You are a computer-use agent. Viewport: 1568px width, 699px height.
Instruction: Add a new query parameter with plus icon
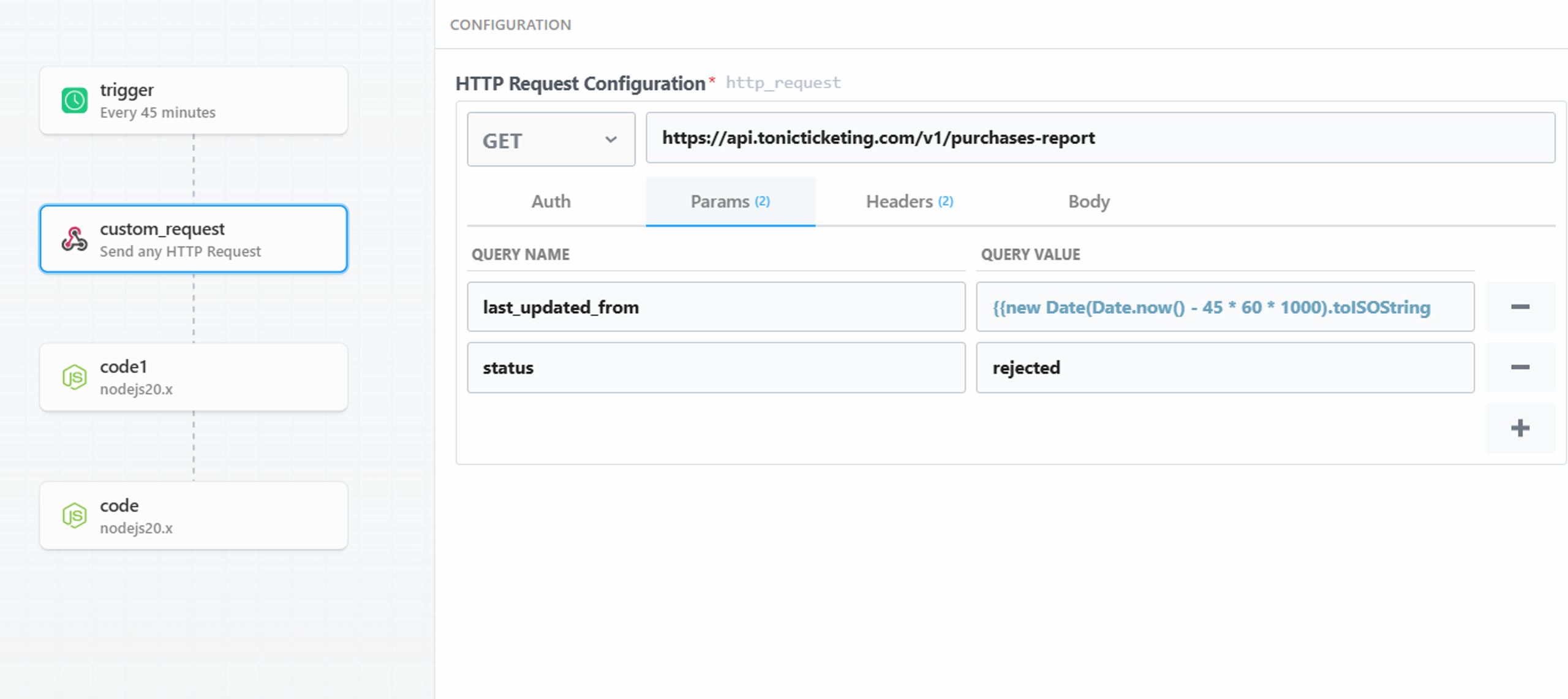[x=1520, y=428]
